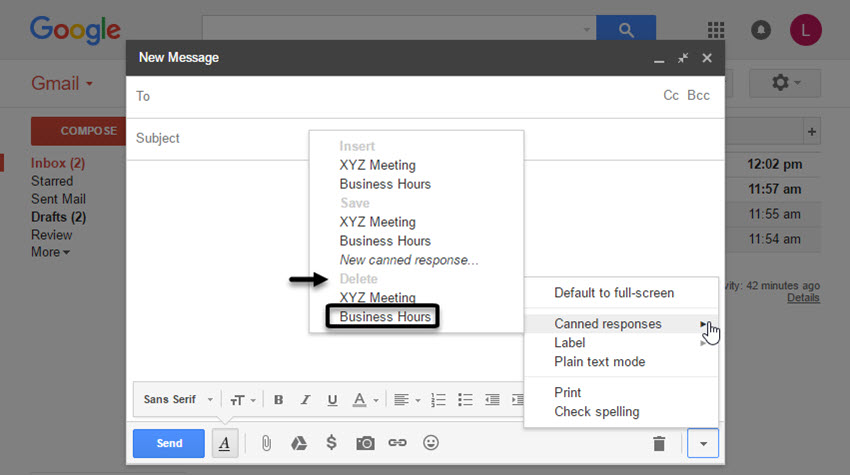Insert Business Hours canned response
Viewport: 850px width, 475px height.
(x=385, y=184)
